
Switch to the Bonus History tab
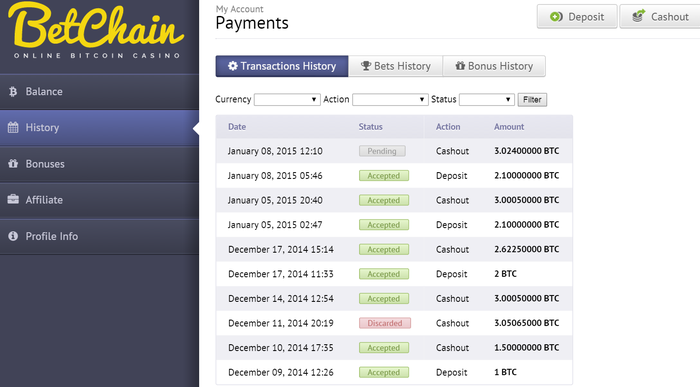[x=494, y=66]
